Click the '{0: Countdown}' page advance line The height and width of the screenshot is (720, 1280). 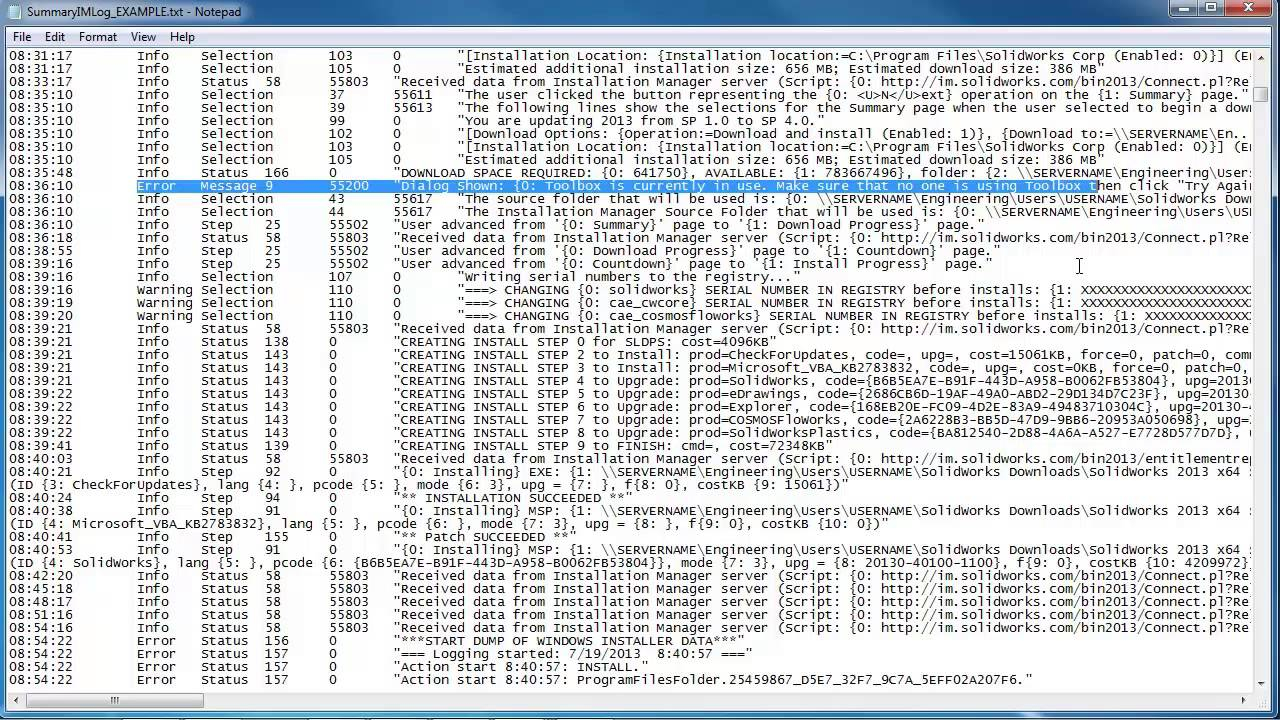(693, 264)
